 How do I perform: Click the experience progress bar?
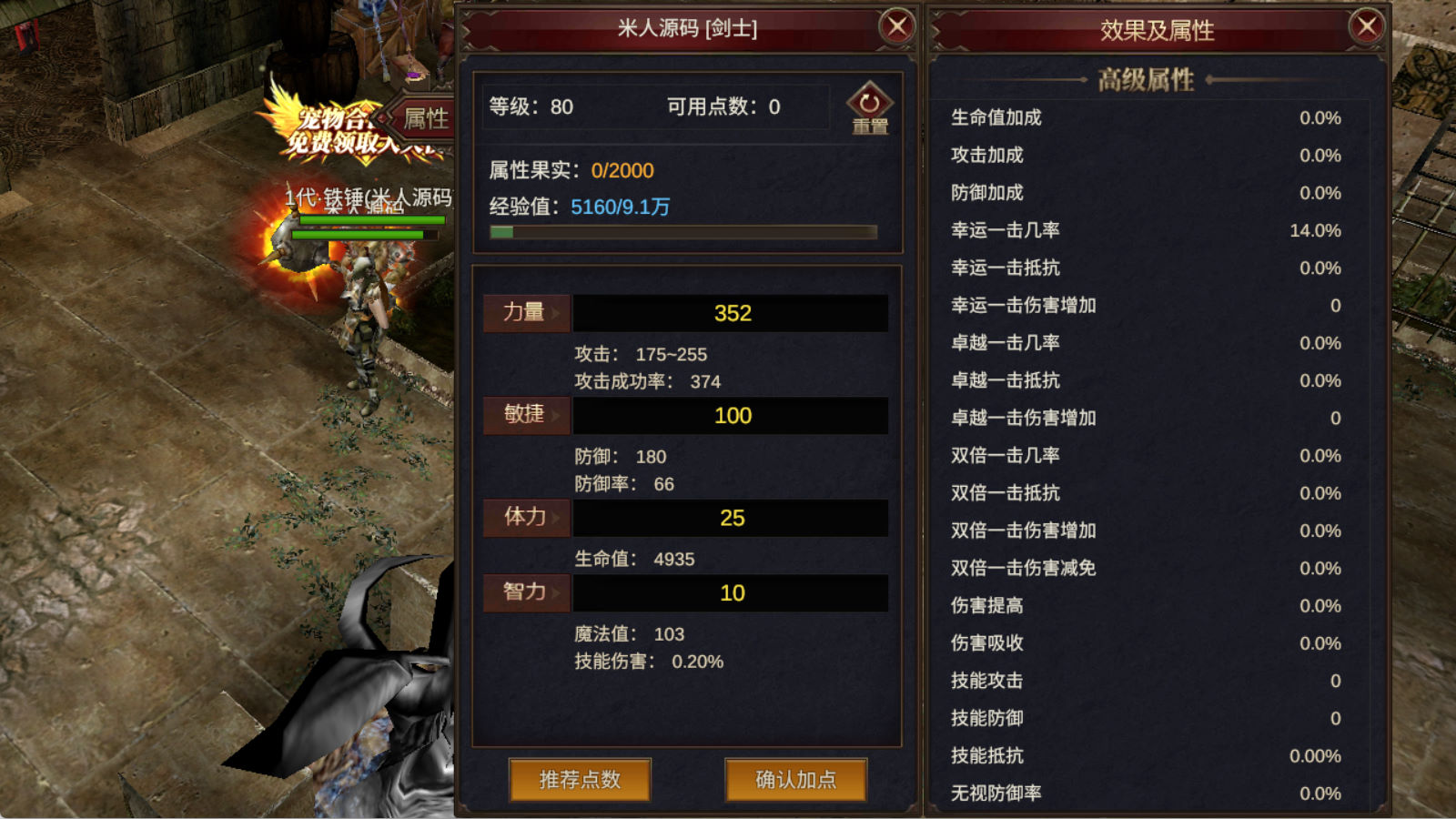683,232
